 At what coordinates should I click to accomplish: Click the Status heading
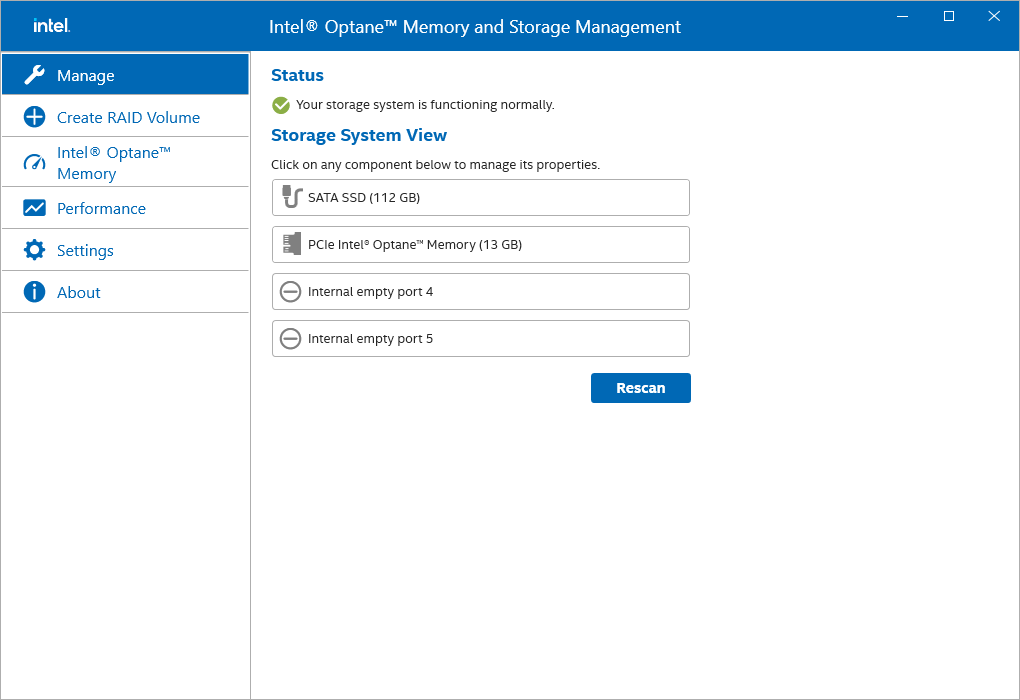point(297,75)
